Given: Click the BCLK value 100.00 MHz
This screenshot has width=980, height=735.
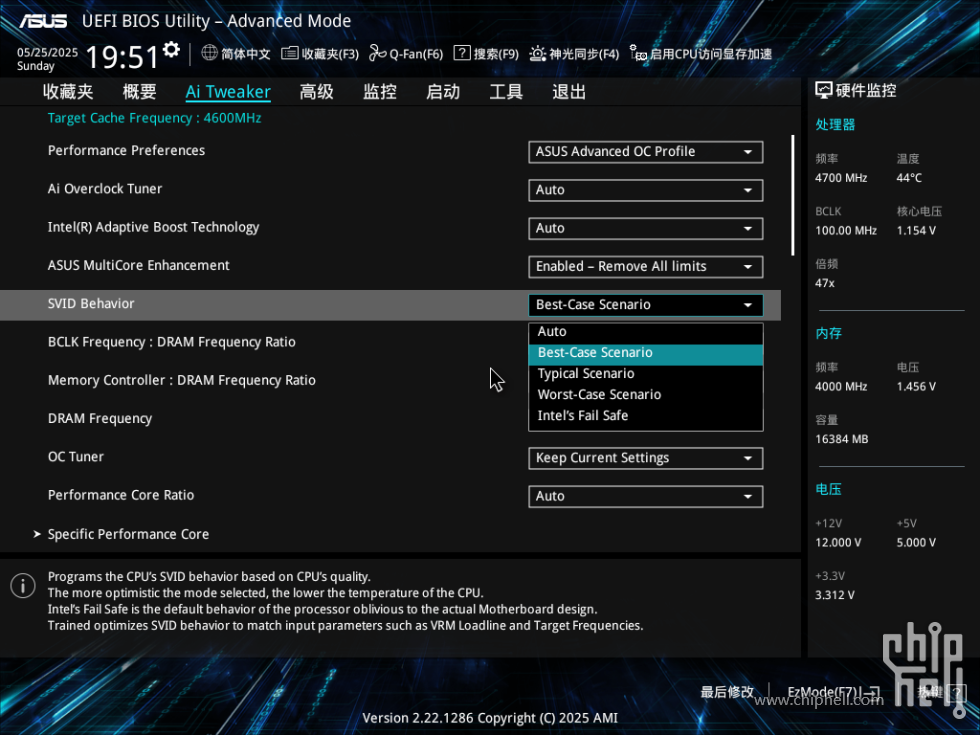Looking at the screenshot, I should point(846,231).
